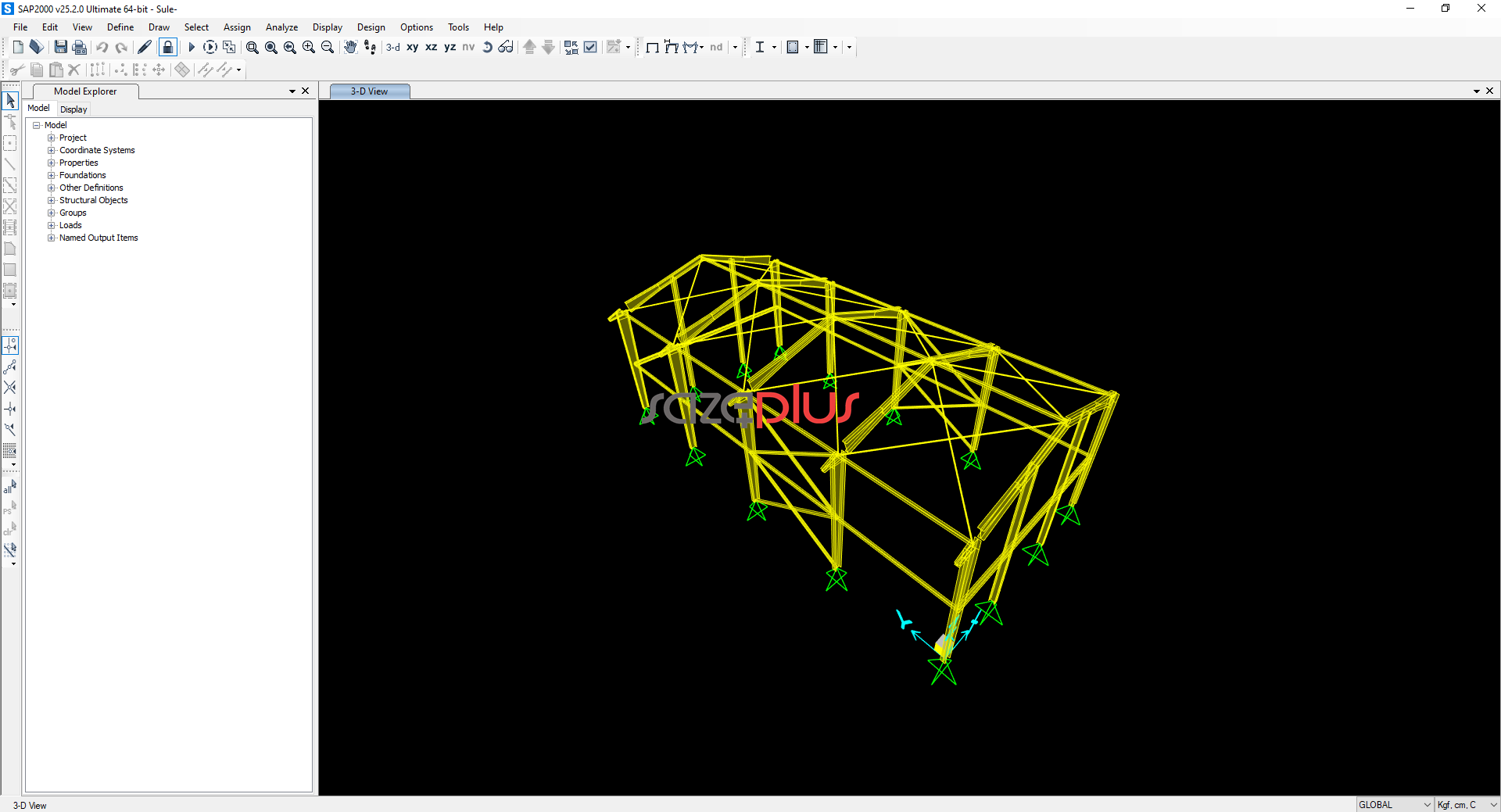Click the Paste clipboard icon

point(56,70)
